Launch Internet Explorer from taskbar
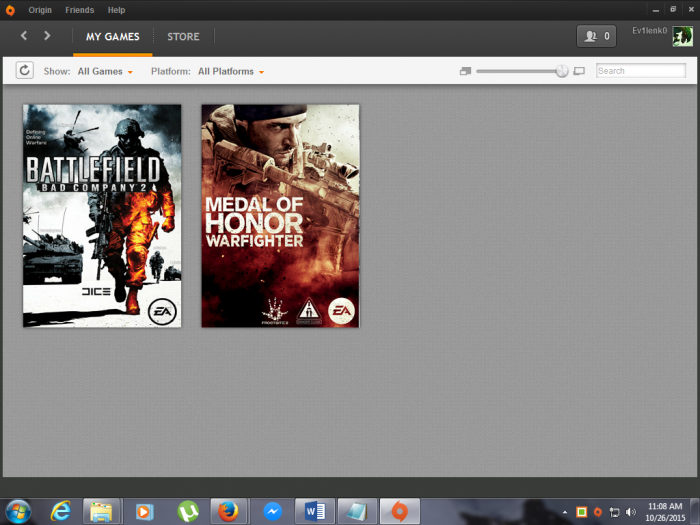700x525 pixels. click(x=61, y=512)
